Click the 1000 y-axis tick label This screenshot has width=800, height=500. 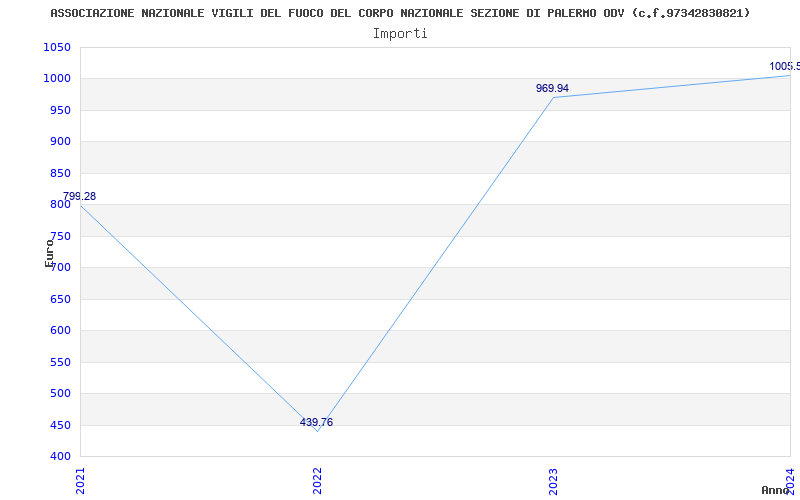(57, 79)
